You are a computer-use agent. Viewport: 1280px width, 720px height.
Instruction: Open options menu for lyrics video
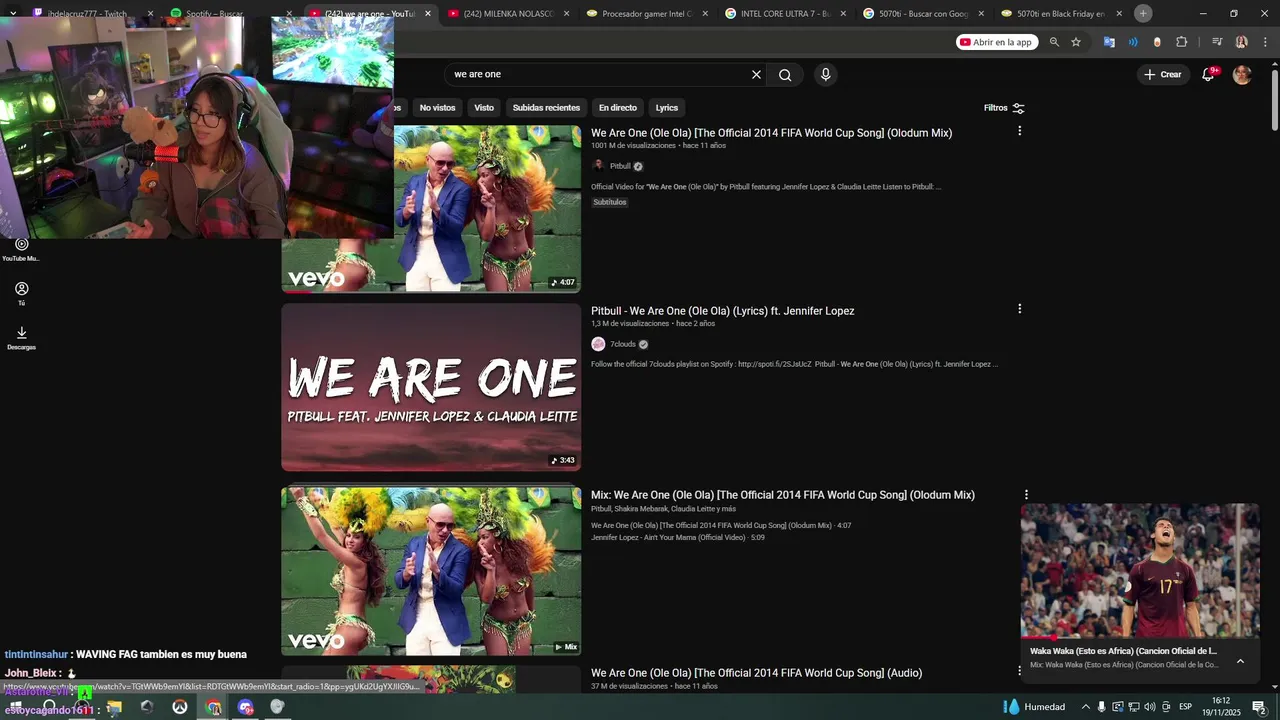[x=1019, y=309]
